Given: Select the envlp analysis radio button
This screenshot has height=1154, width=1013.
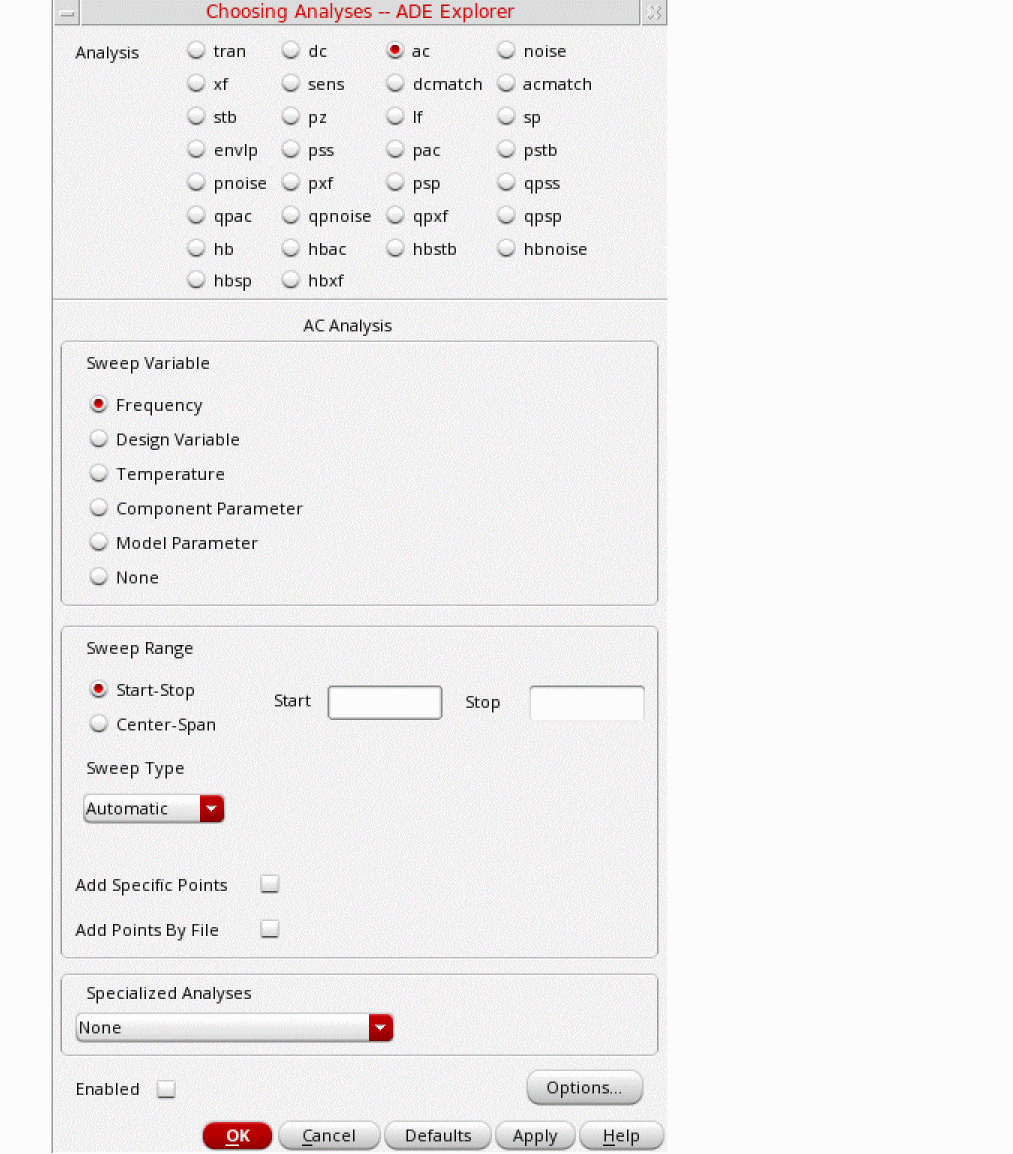Looking at the screenshot, I should (196, 150).
